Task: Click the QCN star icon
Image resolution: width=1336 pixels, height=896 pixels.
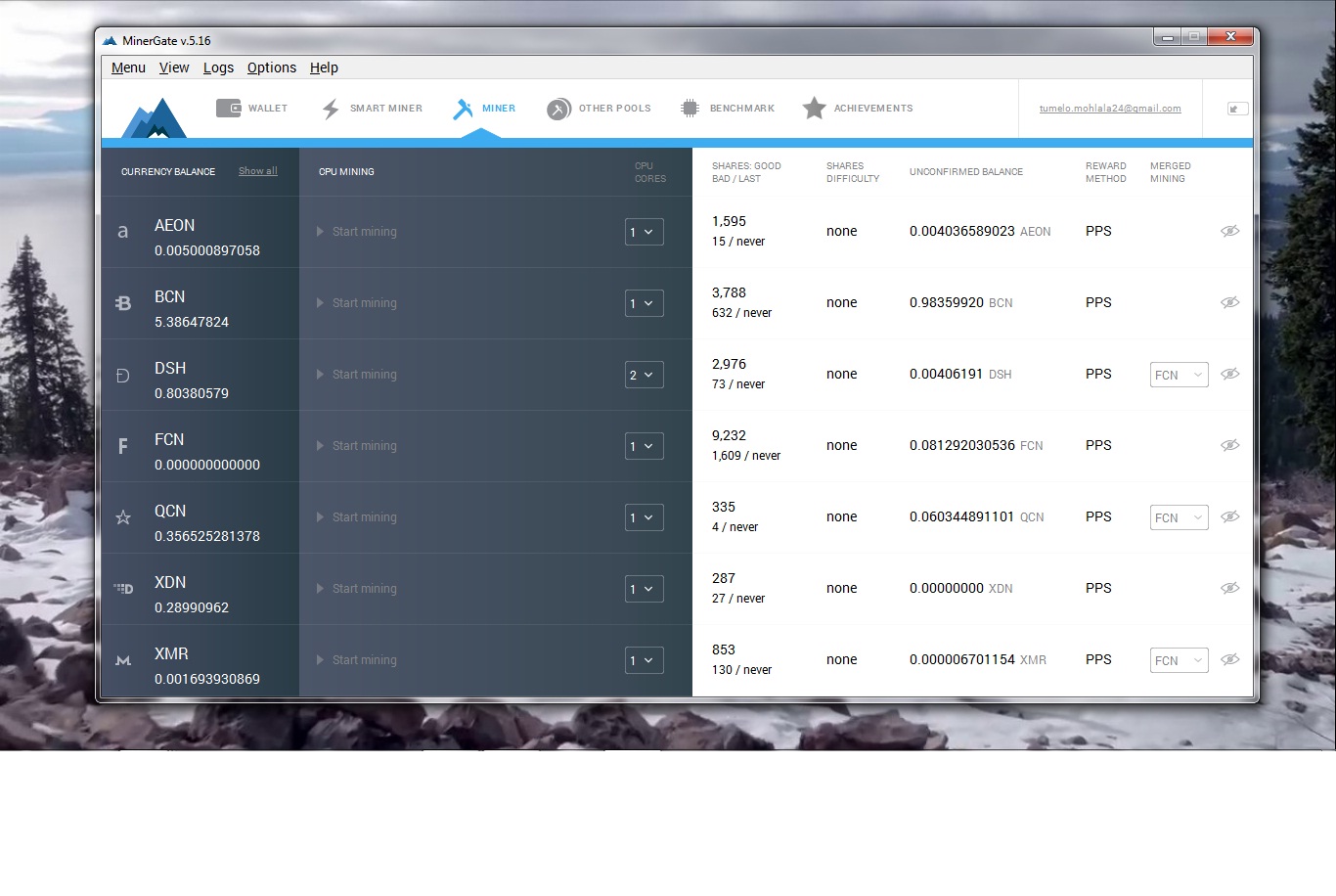Action: click(123, 517)
